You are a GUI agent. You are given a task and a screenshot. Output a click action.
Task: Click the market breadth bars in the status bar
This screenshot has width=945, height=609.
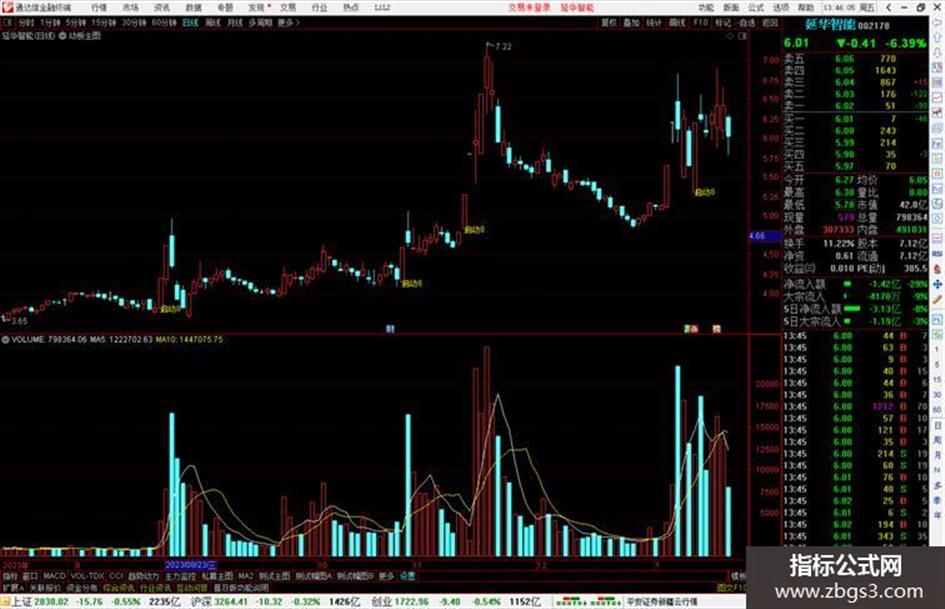tap(588, 602)
